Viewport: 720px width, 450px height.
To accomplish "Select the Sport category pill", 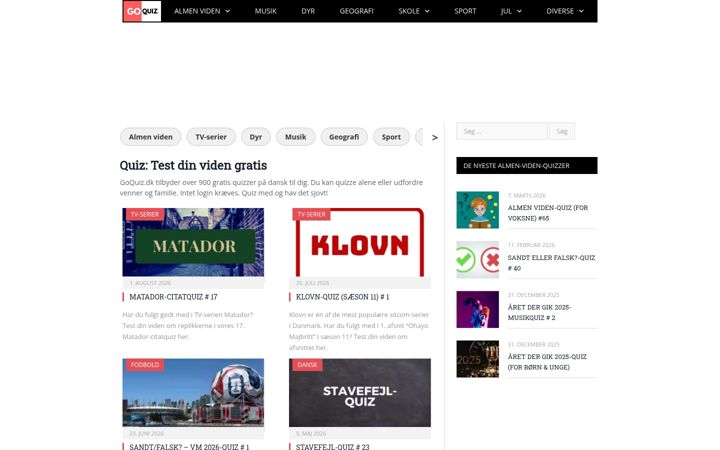I will pyautogui.click(x=391, y=137).
